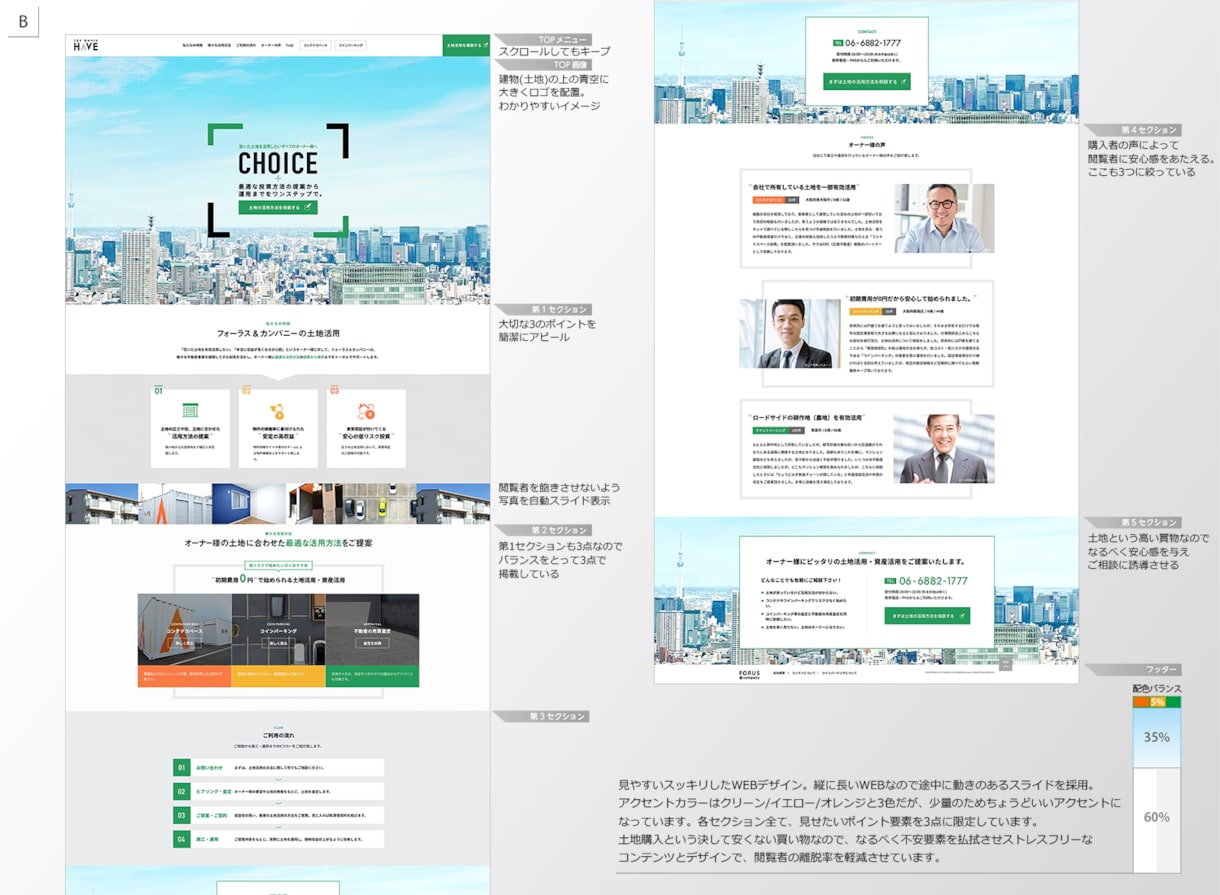Click the green consult button in the top contact box
Viewport: 1220px width, 895px height.
click(x=866, y=81)
